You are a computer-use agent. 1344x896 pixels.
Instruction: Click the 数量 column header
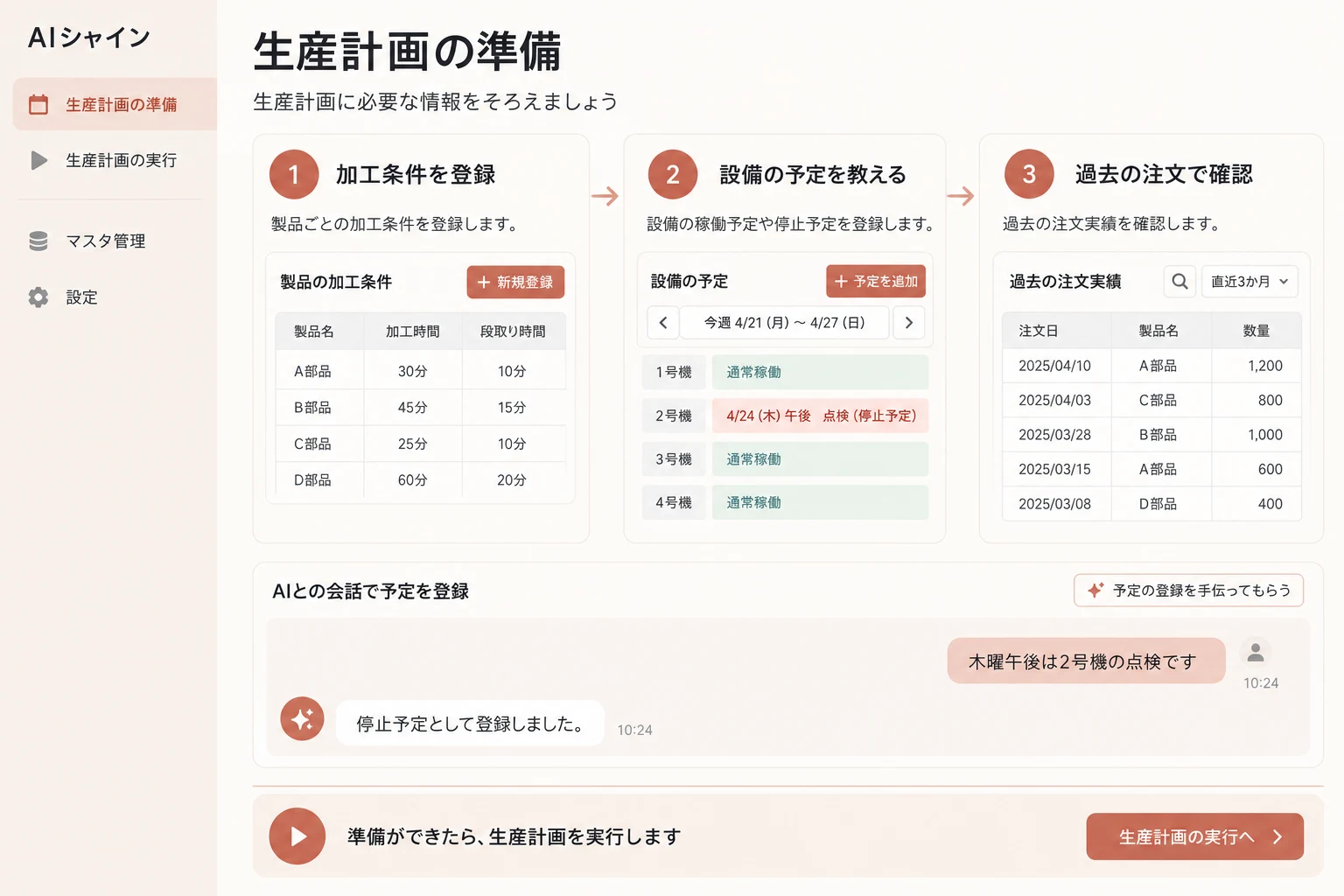(1256, 331)
